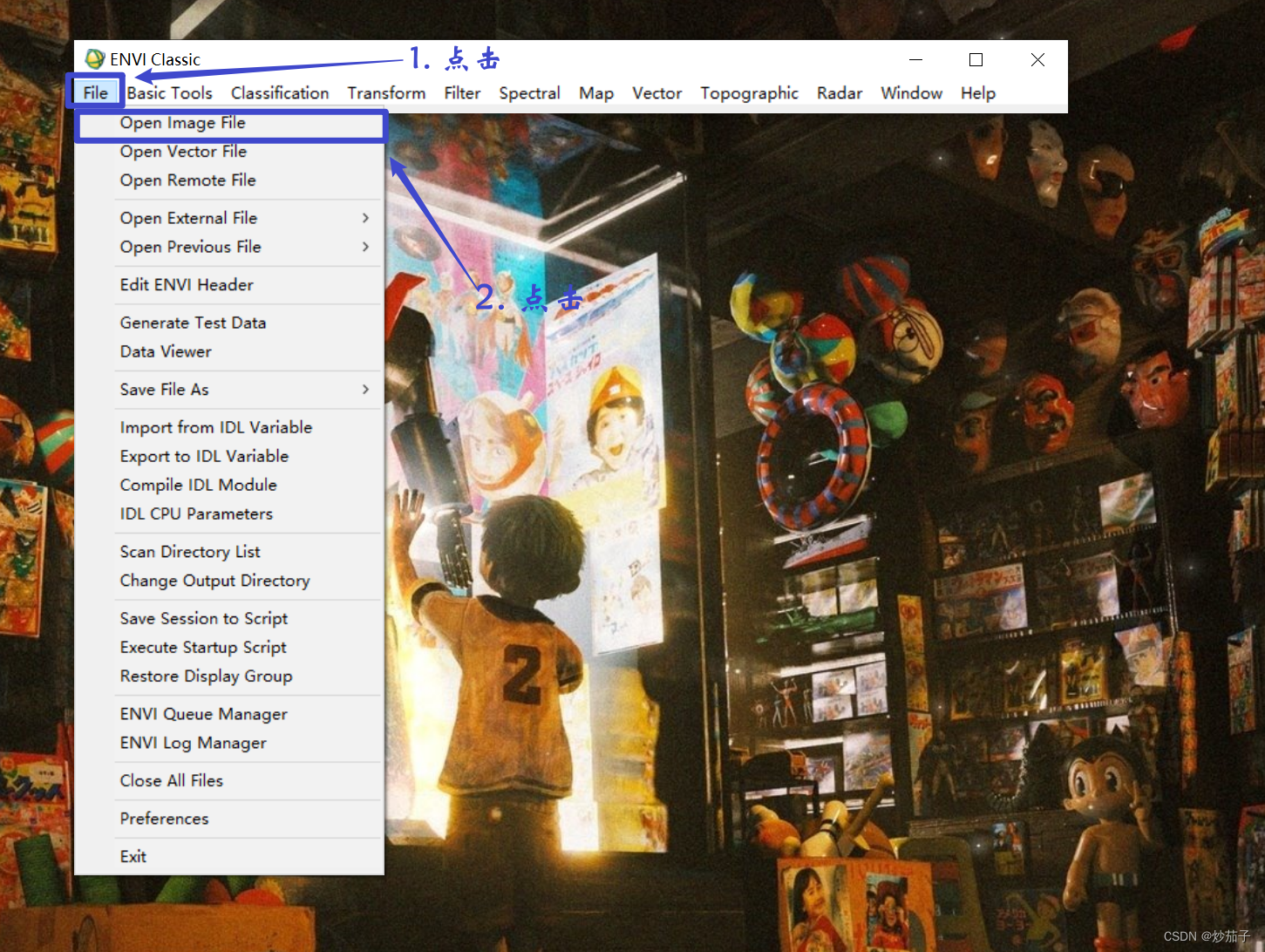Open the File menu
The width and height of the screenshot is (1265, 952).
(96, 92)
